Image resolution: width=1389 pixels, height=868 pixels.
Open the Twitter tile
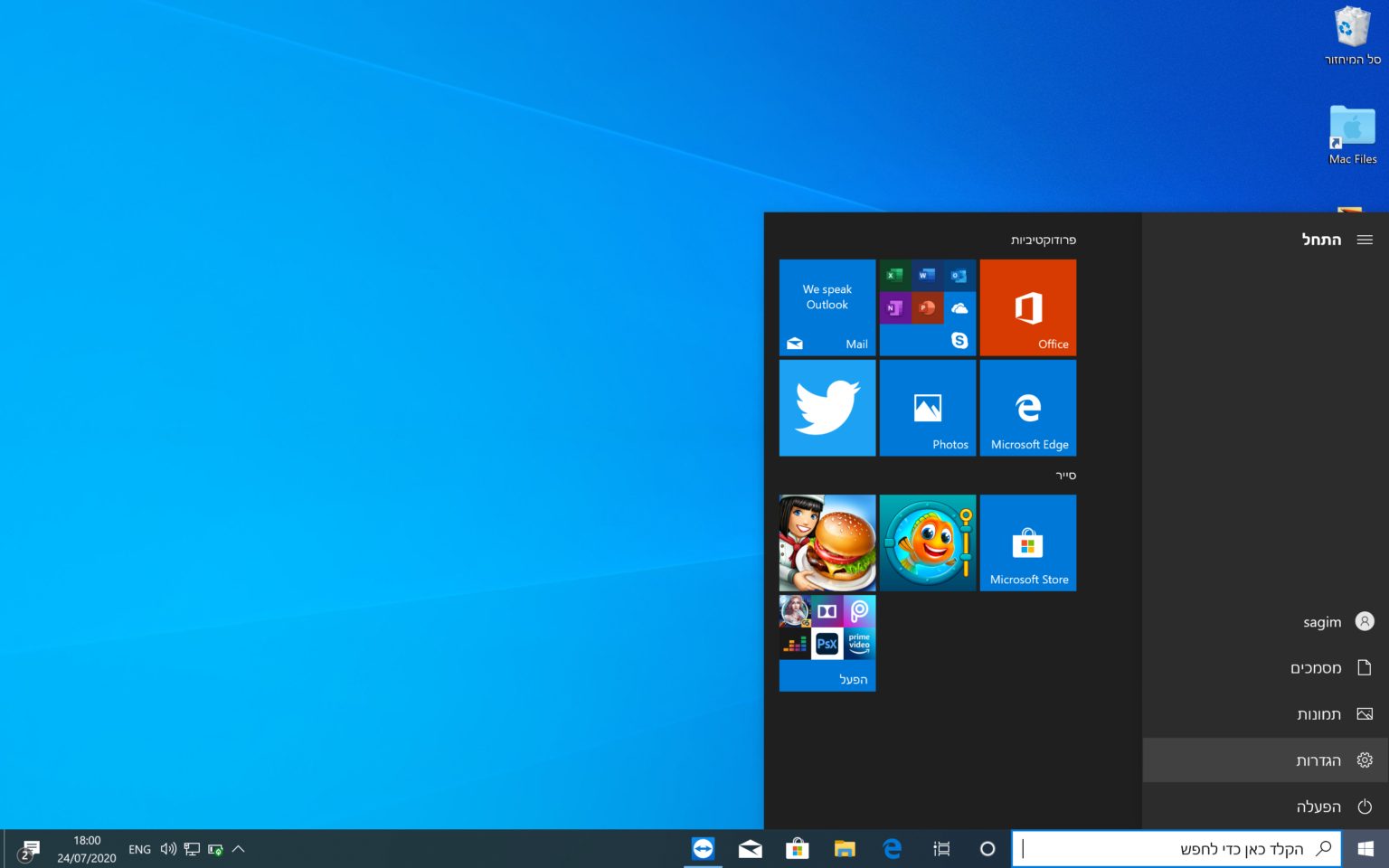pyautogui.click(x=827, y=408)
